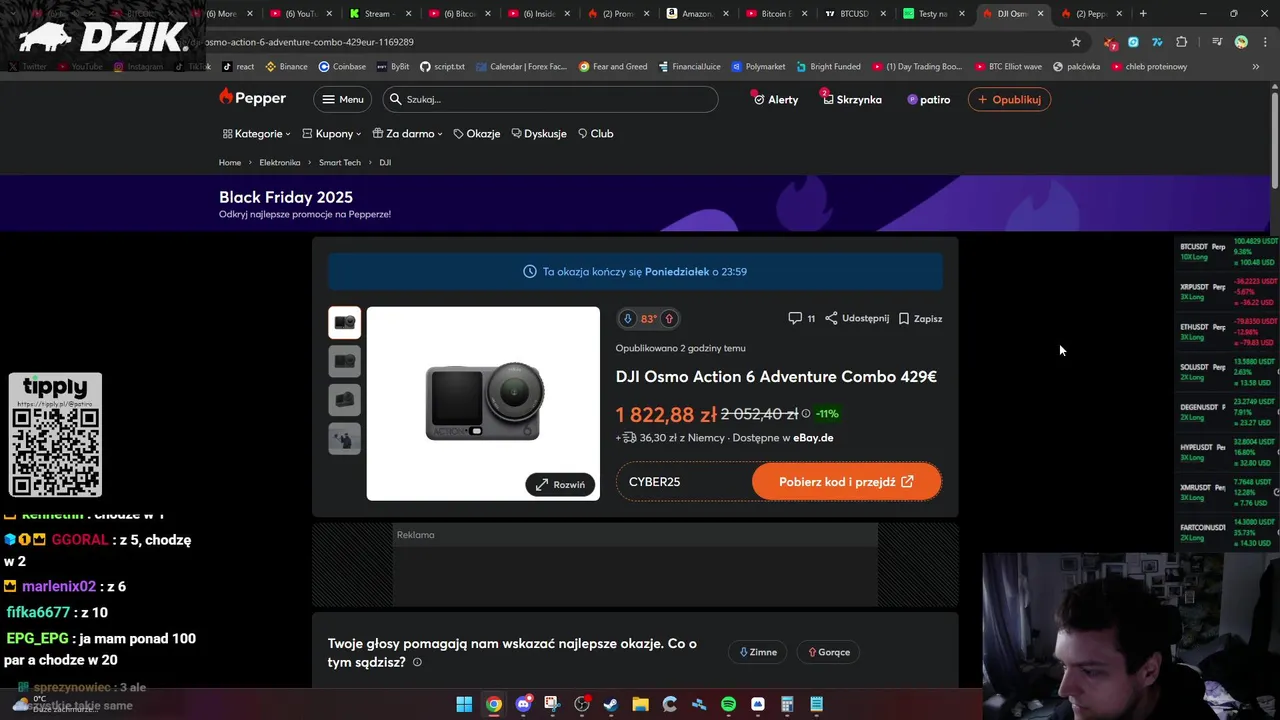Bookmark this page with the star icon
This screenshot has width=1280, height=720.
tap(1076, 42)
